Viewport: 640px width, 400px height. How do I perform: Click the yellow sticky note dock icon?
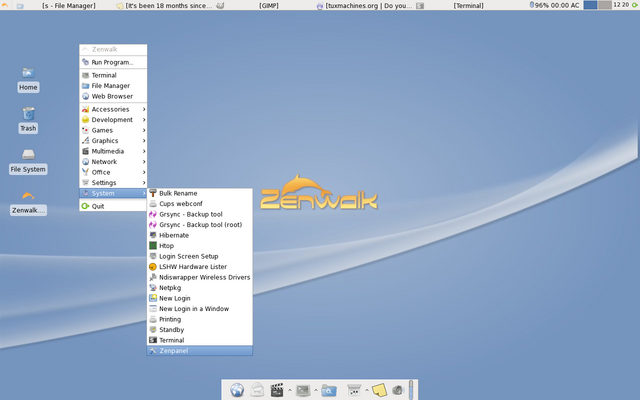[x=379, y=390]
